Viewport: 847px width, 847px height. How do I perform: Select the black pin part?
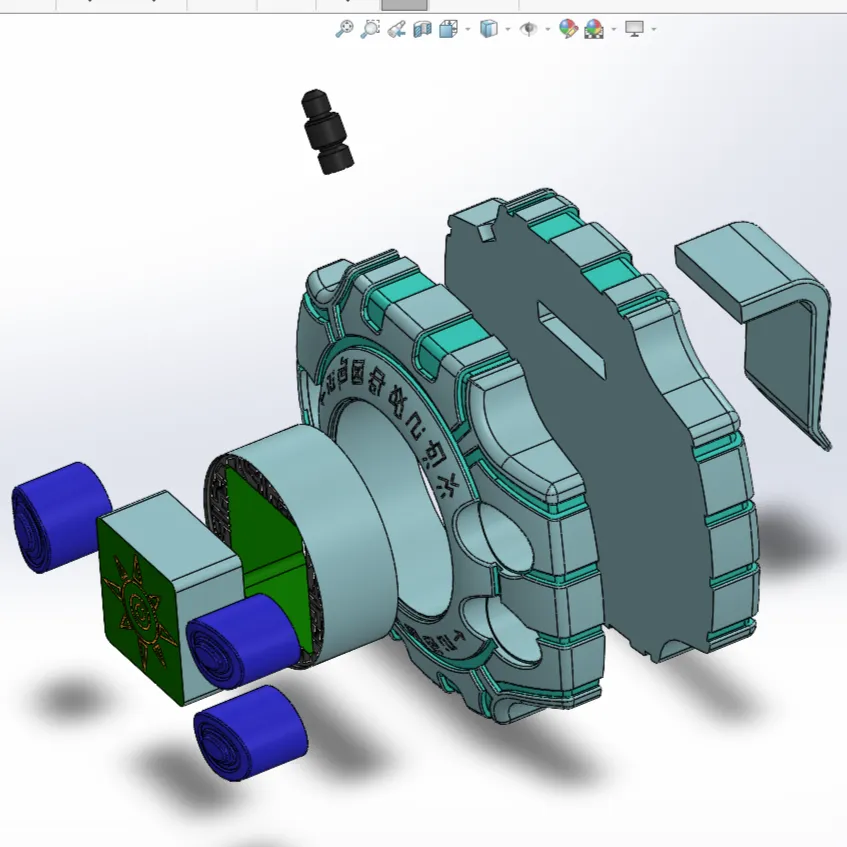tap(328, 132)
